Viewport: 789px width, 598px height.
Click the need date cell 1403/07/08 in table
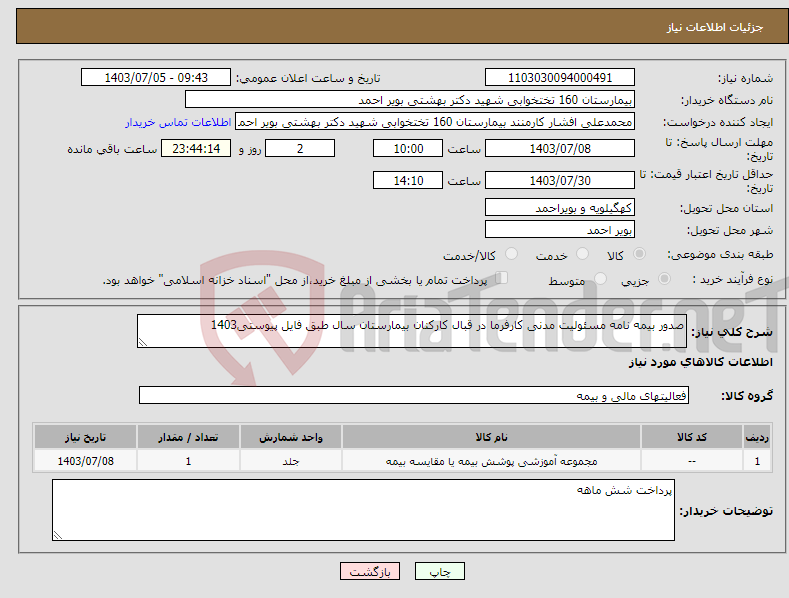click(x=85, y=461)
